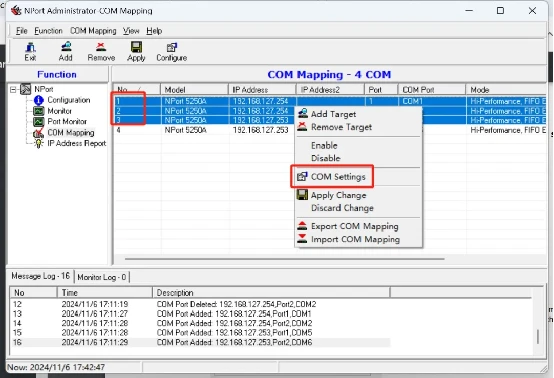Minimize the NPort Administrator window
The image size is (554, 378).
pyautogui.click(x=469, y=11)
